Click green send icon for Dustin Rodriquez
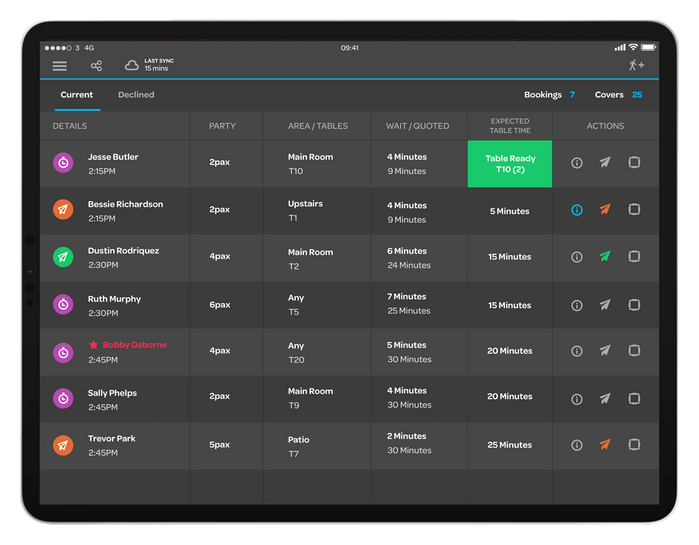 coord(605,256)
